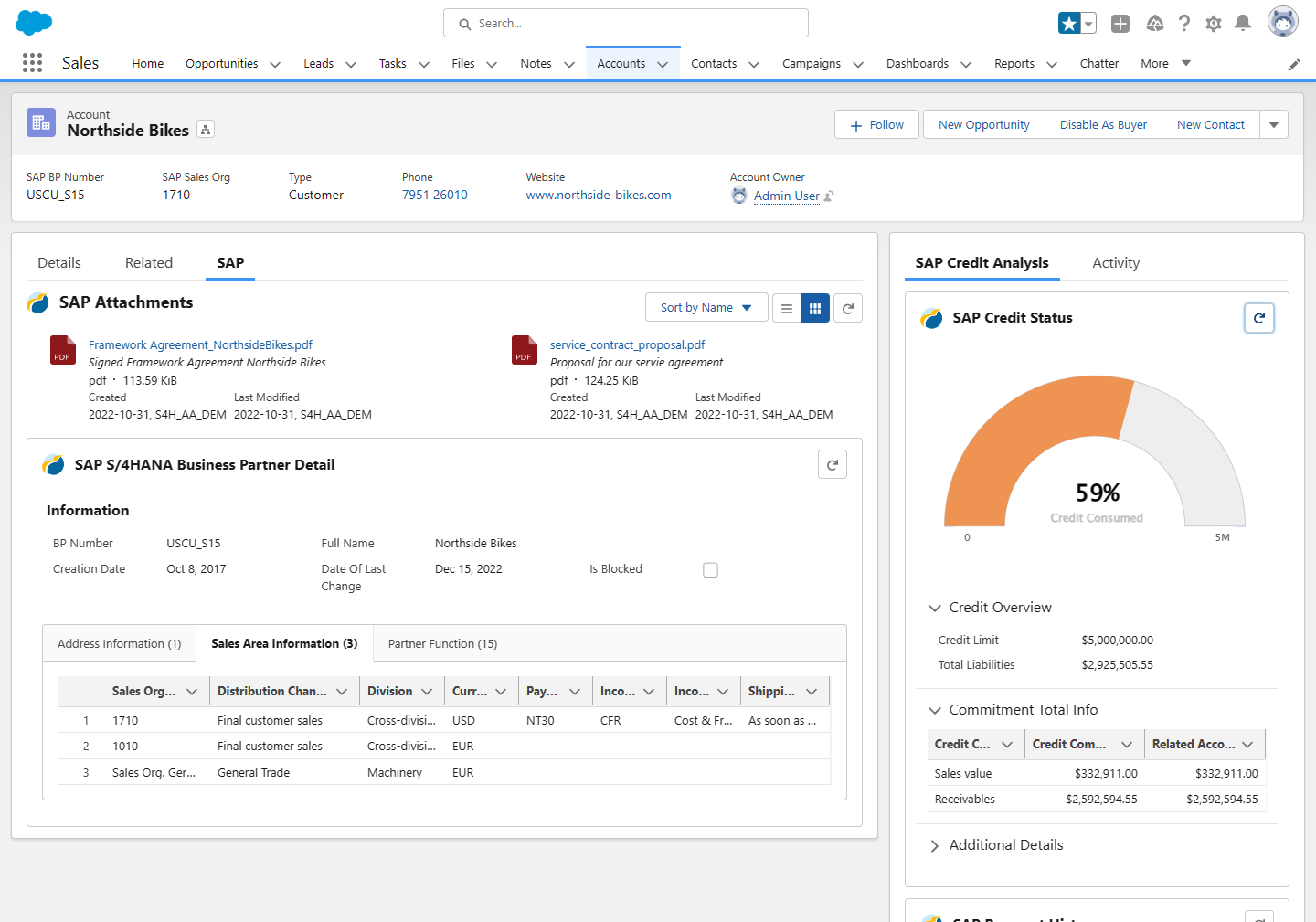The image size is (1316, 922).
Task: Click the New Opportunity button
Action: [984, 125]
